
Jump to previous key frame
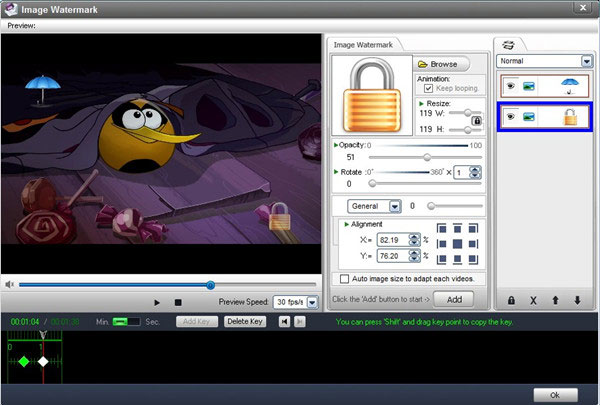[x=284, y=322]
